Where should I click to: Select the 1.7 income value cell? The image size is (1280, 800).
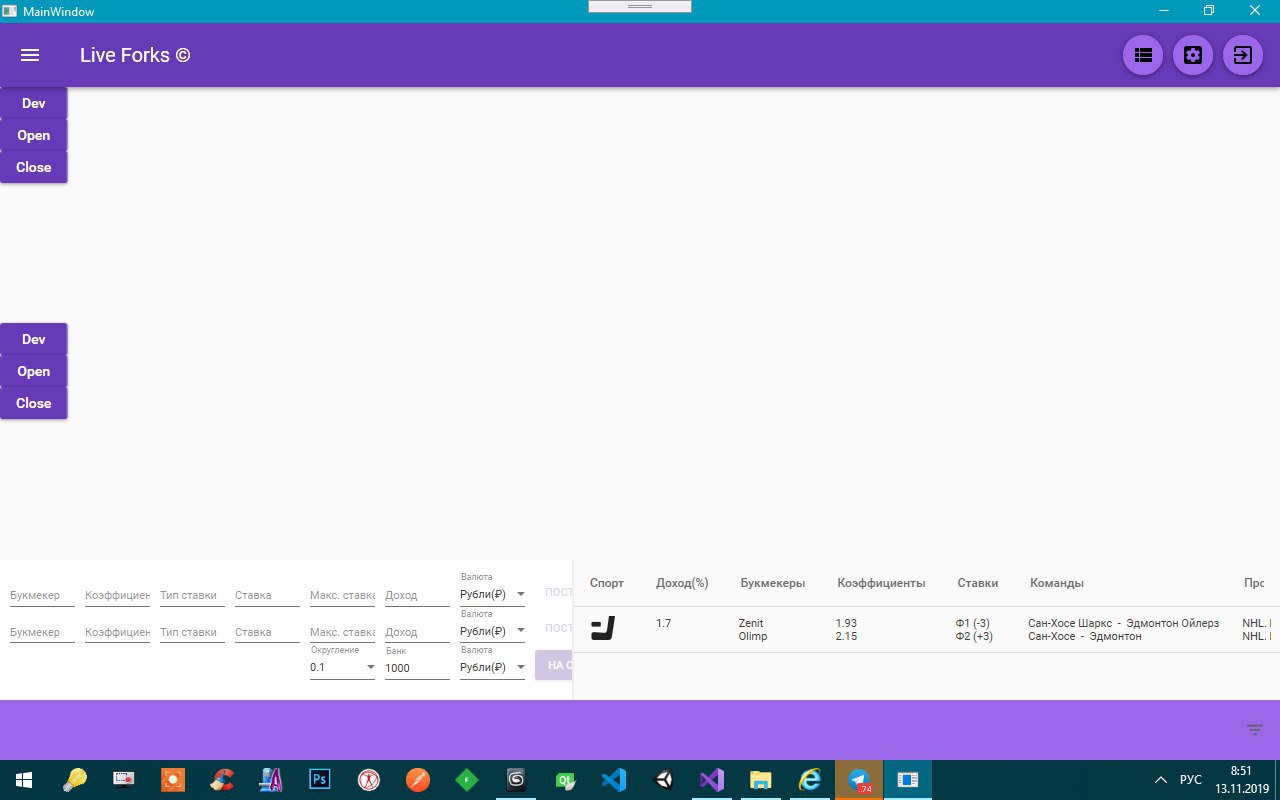pos(664,623)
